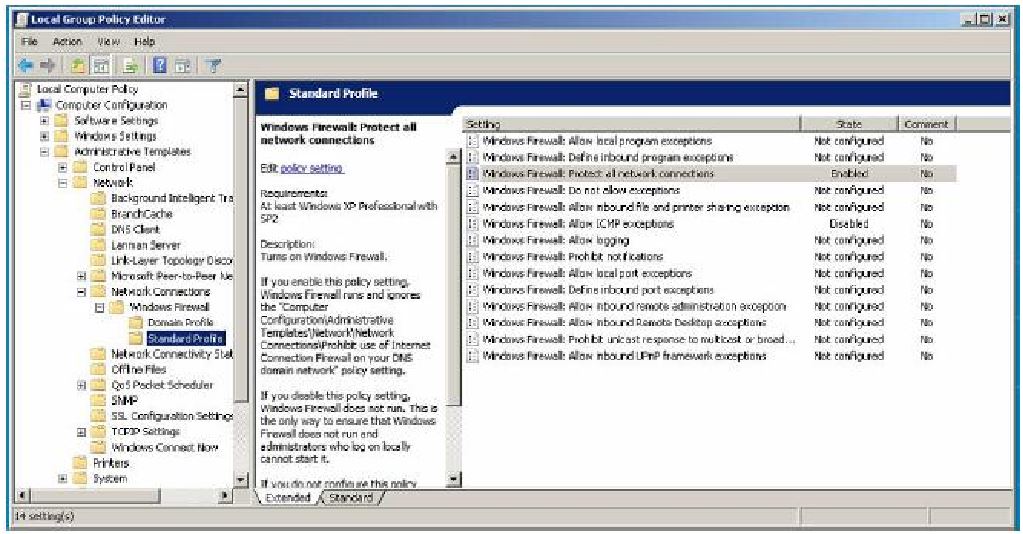
Task: Expand the Windows Settings node
Action: click(44, 136)
